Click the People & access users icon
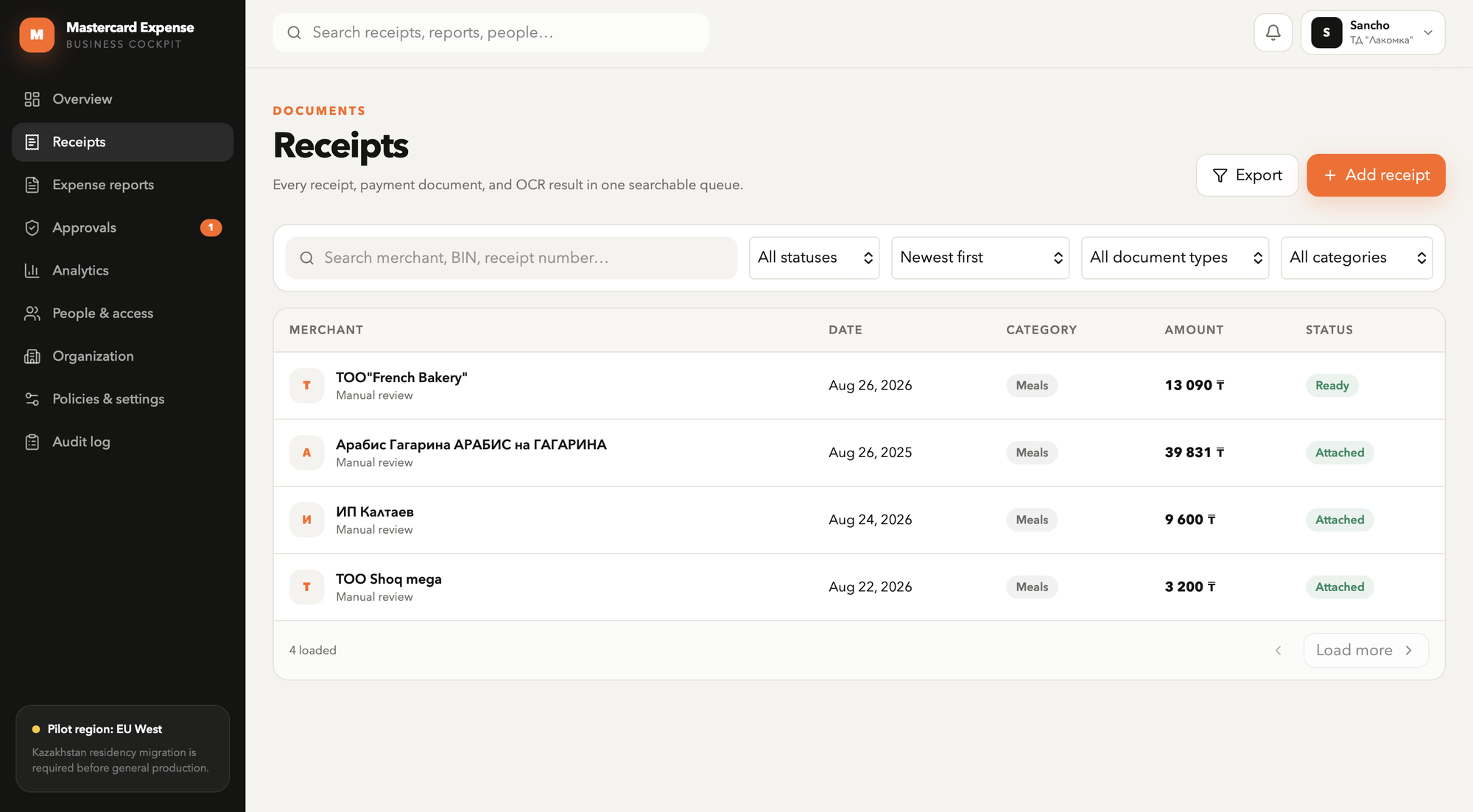 (x=32, y=314)
